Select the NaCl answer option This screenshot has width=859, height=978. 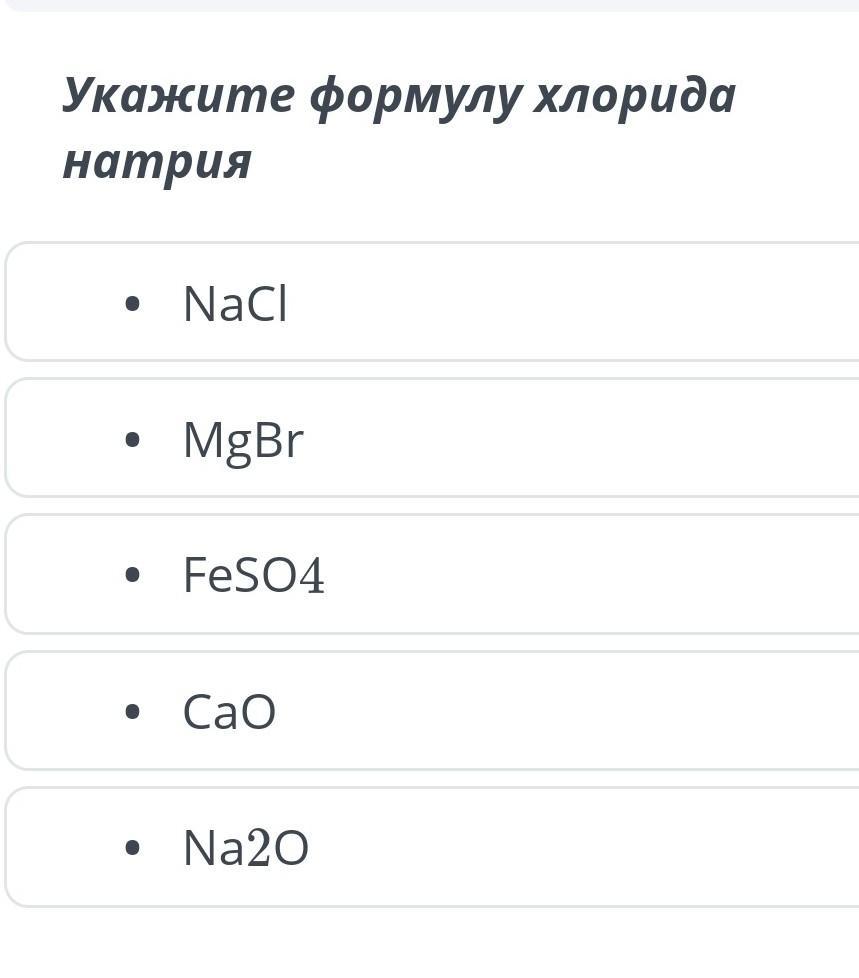432,301
